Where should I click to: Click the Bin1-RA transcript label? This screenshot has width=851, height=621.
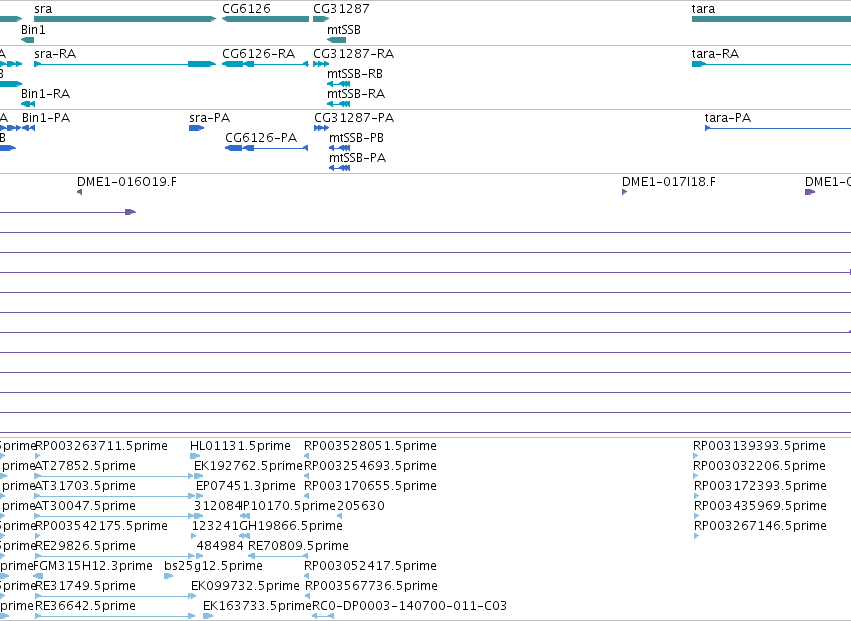point(46,94)
